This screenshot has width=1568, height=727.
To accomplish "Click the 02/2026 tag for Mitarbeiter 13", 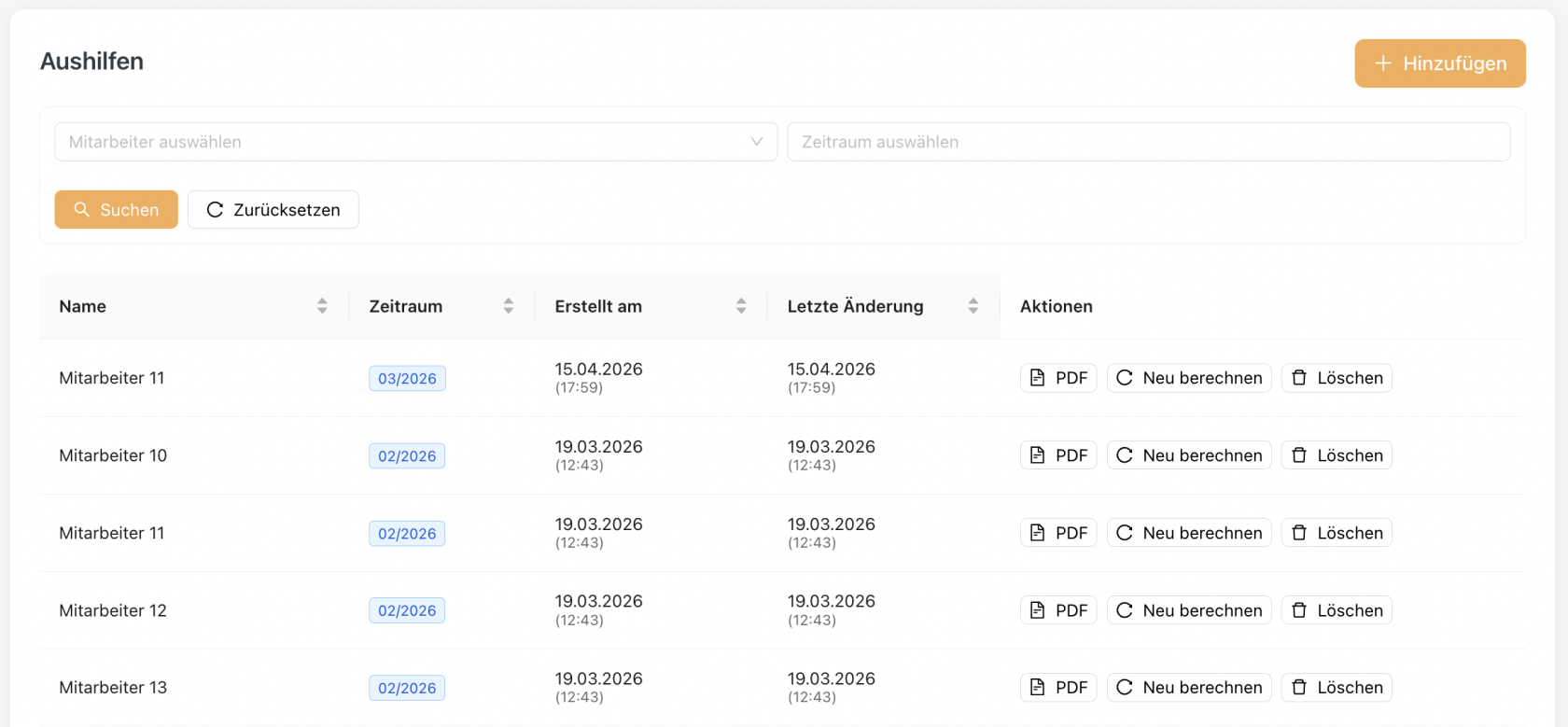I will [x=407, y=688].
